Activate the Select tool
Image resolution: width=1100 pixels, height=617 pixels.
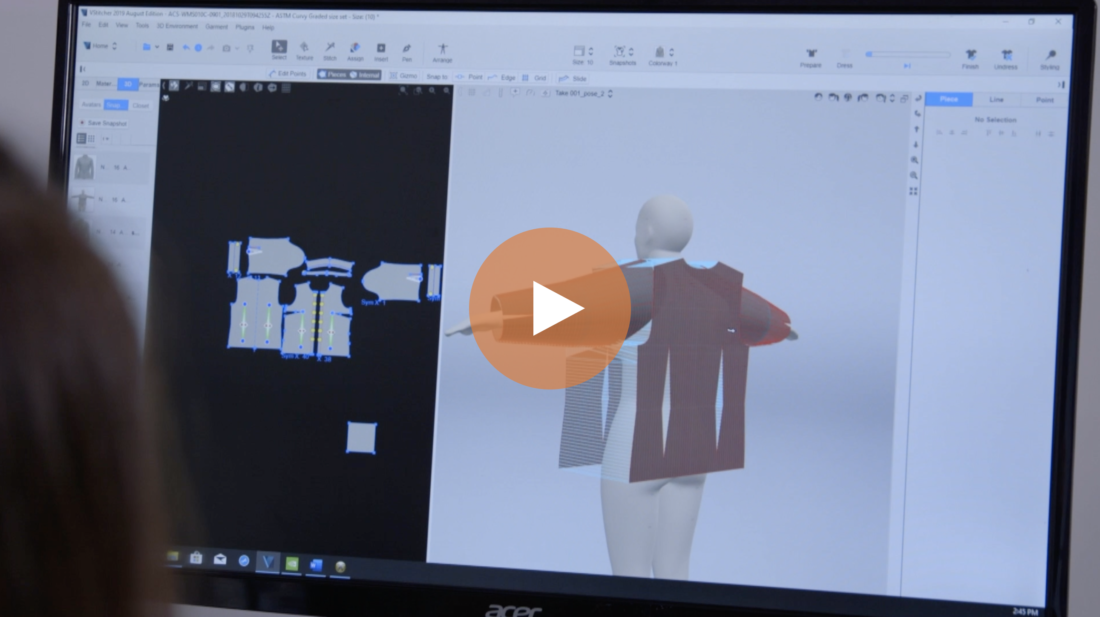[x=279, y=50]
